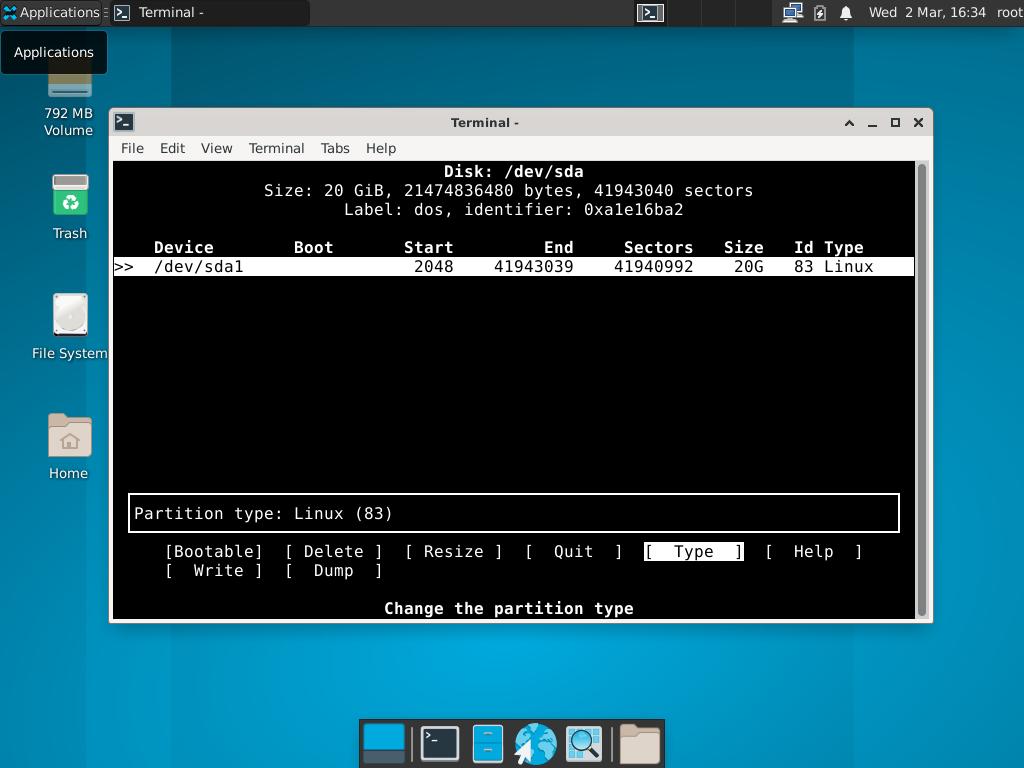Launch the Web Browser globe icon in dock
This screenshot has width=1024, height=768.
(x=535, y=743)
